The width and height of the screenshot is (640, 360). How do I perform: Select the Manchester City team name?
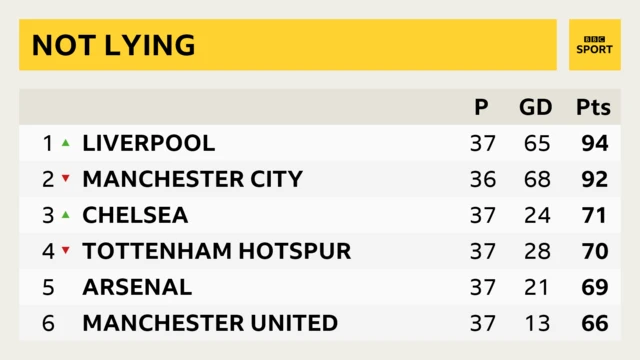coord(192,179)
